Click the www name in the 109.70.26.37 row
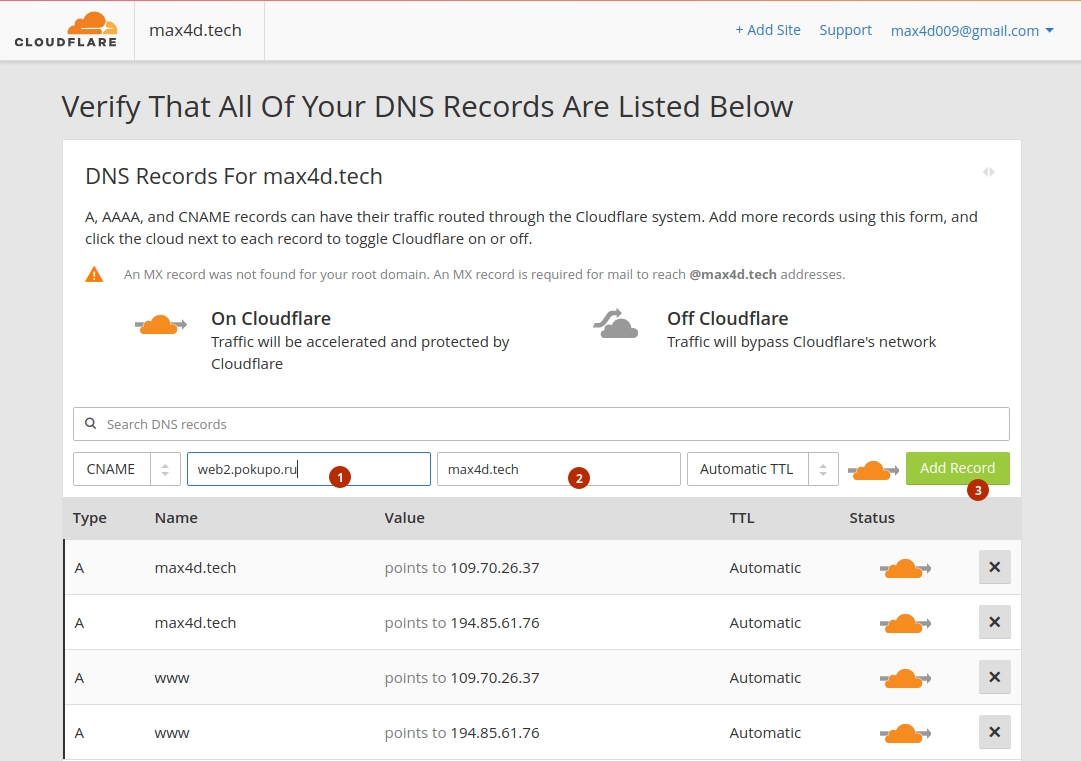The width and height of the screenshot is (1081, 761). 172,679
